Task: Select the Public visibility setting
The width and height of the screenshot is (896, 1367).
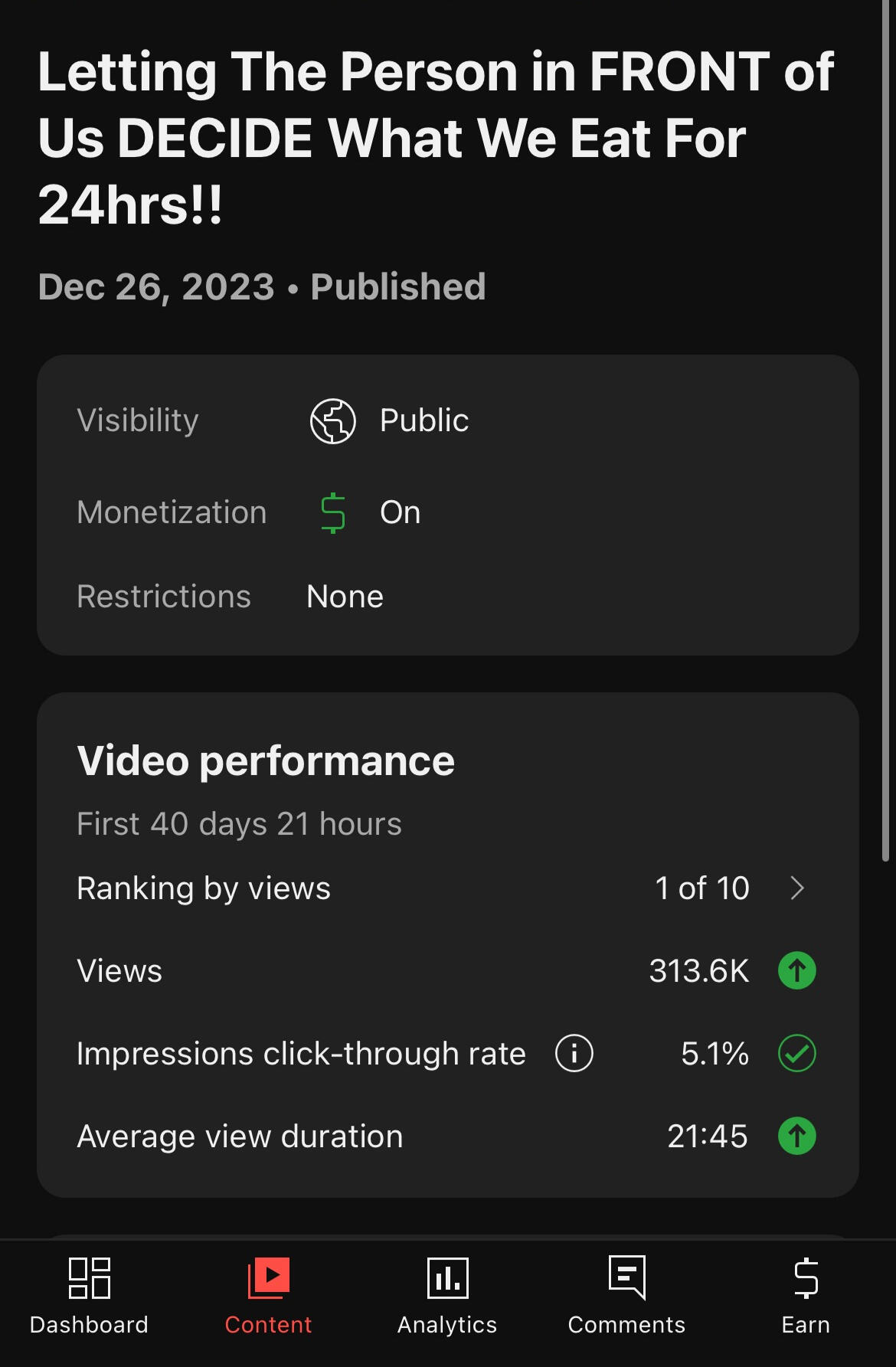Action: point(424,421)
